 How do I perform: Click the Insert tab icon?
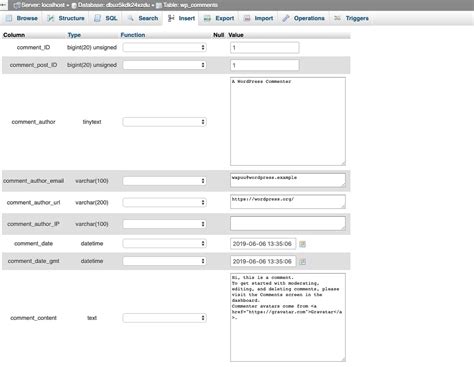pyautogui.click(x=171, y=18)
